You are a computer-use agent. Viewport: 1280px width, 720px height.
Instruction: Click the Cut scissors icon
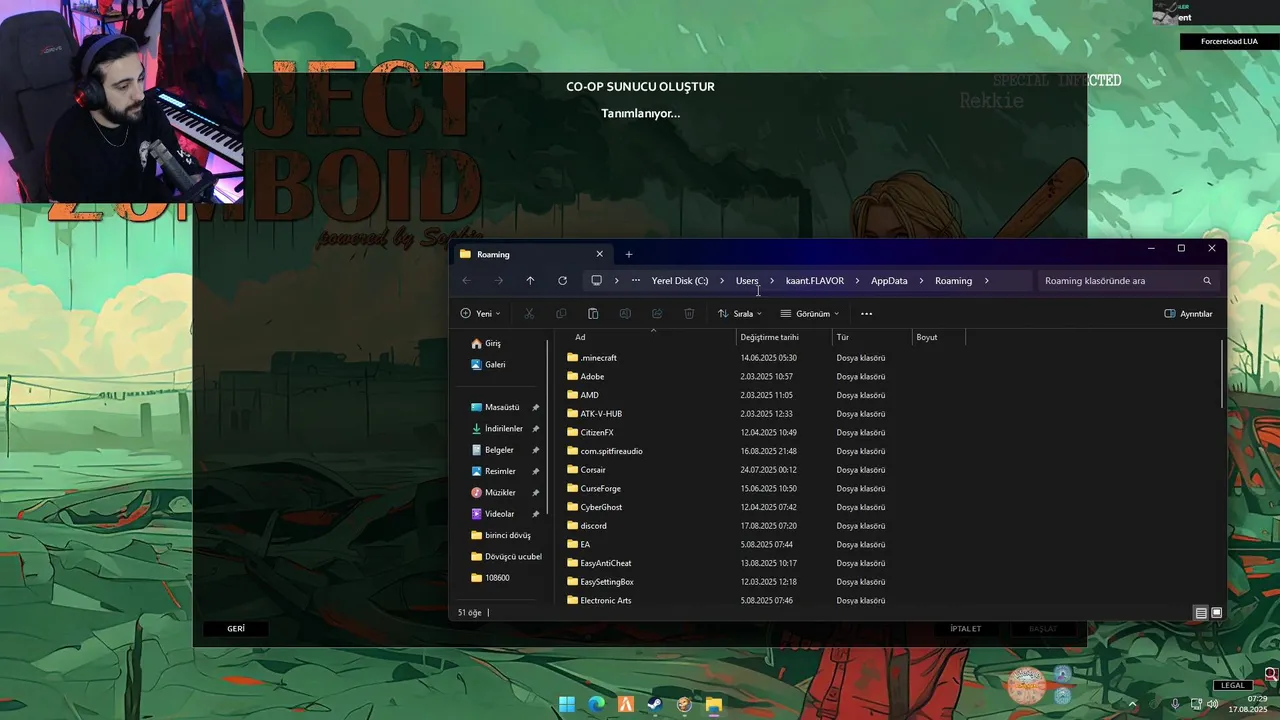click(529, 314)
